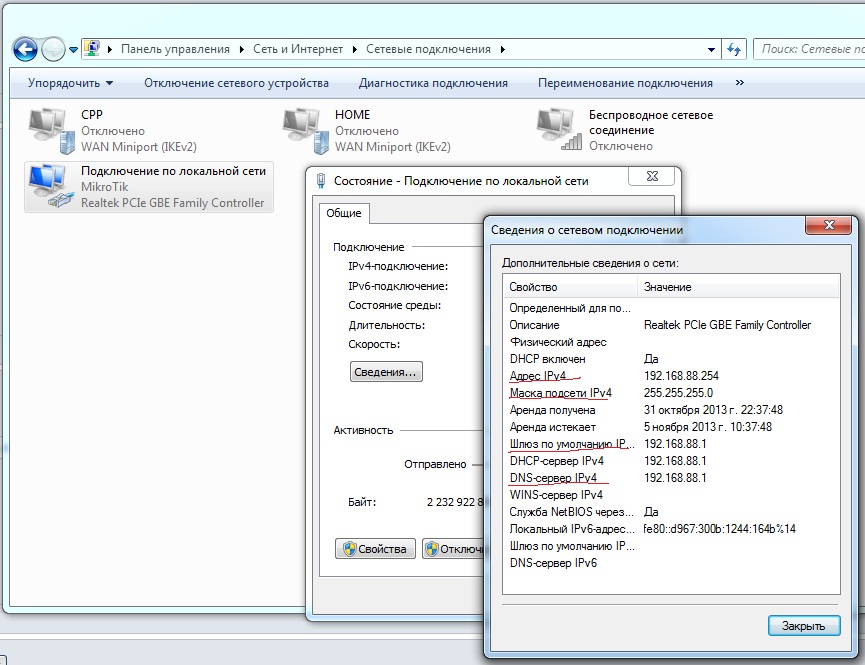This screenshot has width=865, height=665.
Task: Click the value 192.168.88.254
Action: pos(681,376)
